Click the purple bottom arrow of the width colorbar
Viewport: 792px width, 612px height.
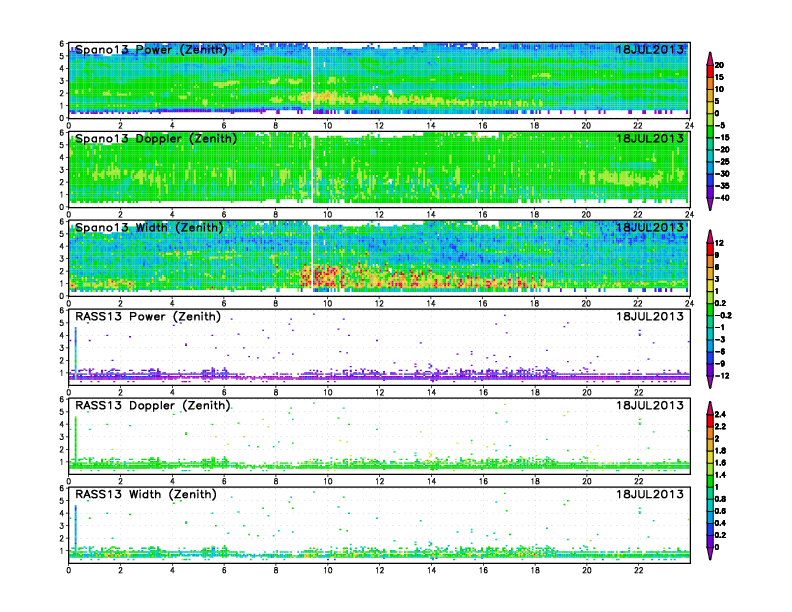click(710, 553)
